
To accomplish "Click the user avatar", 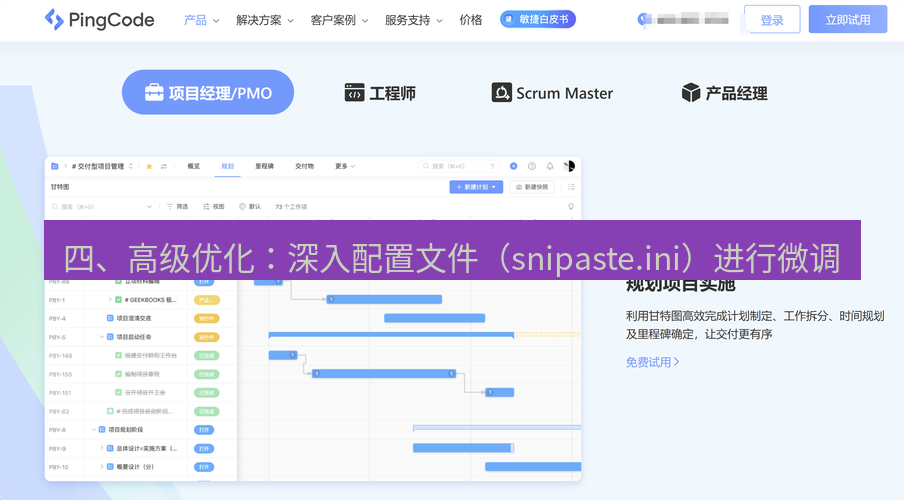I will coord(569,166).
